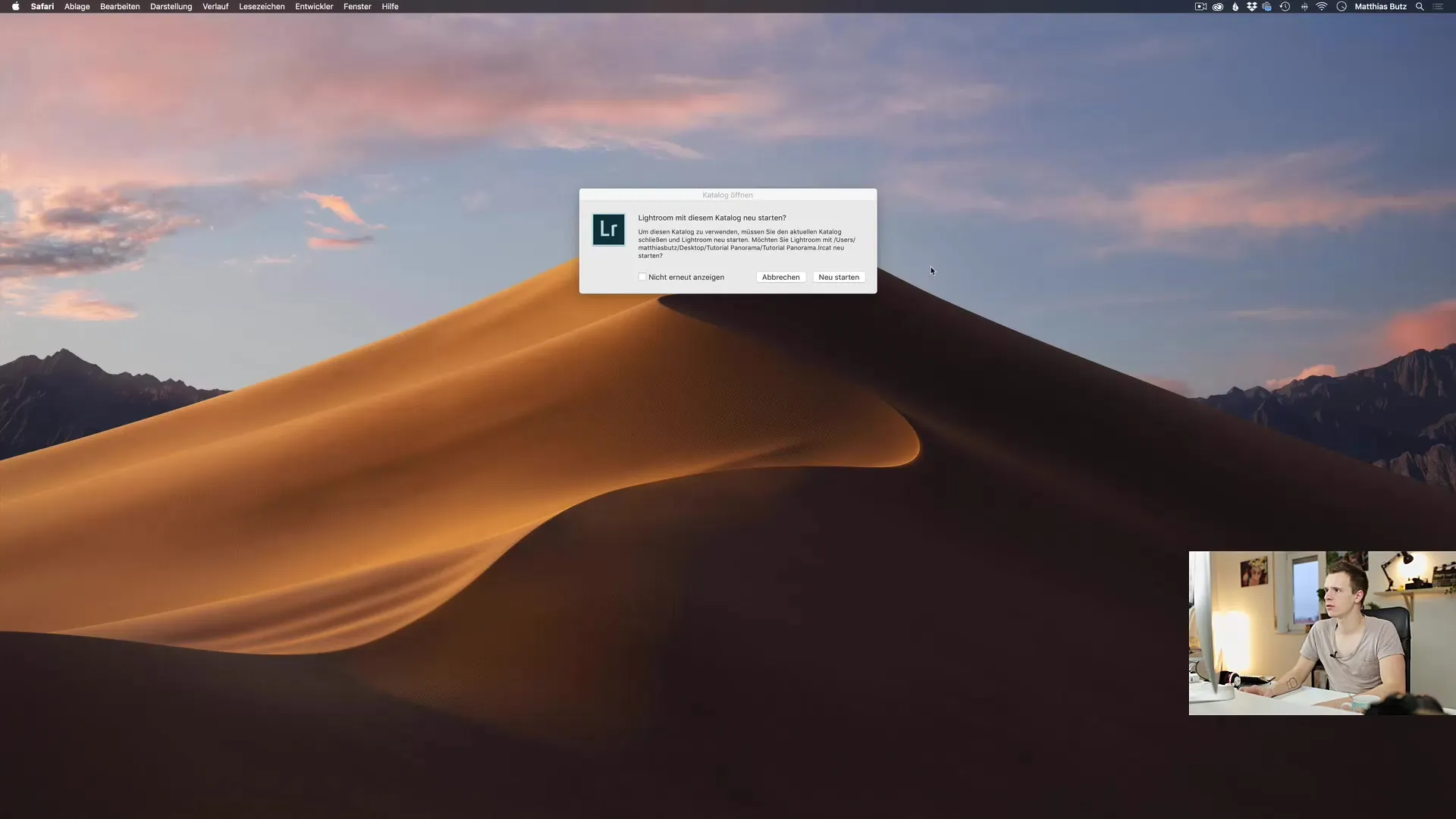Screen dimensions: 1456x819
Task: Open the Dropbox menu bar icon
Action: tap(1251, 7)
